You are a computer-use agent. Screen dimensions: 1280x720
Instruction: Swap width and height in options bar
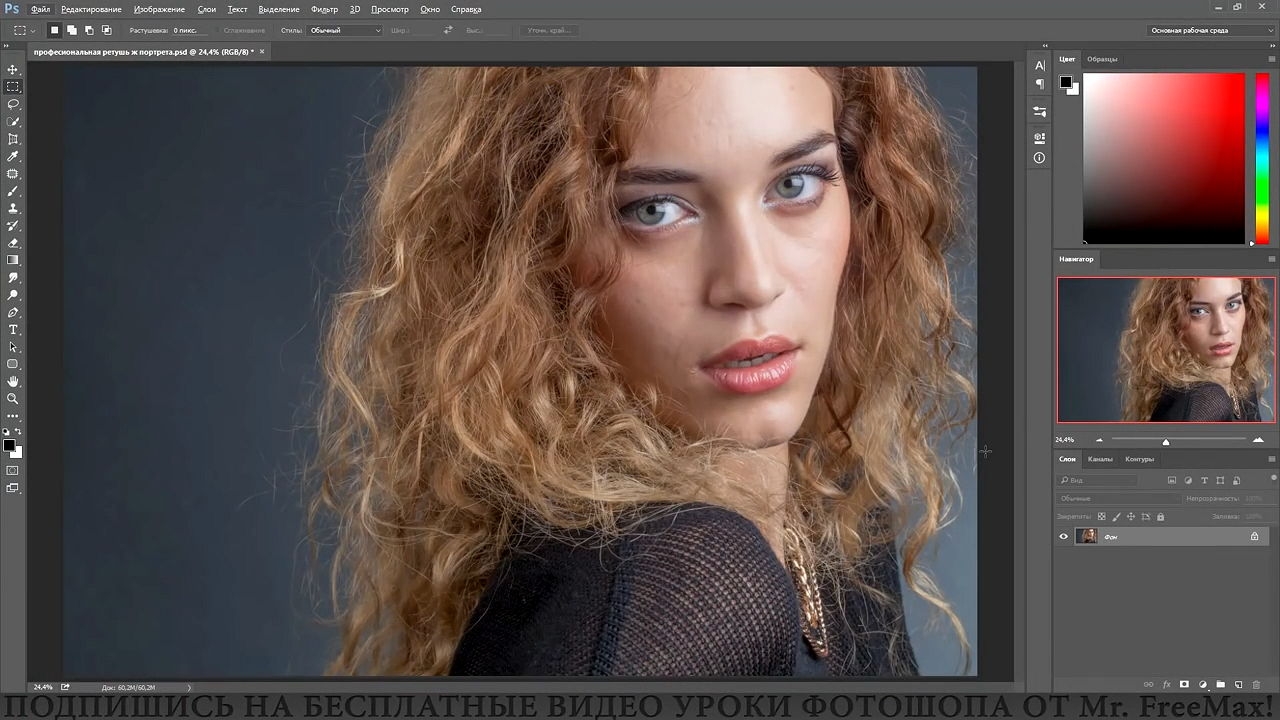pyautogui.click(x=448, y=30)
